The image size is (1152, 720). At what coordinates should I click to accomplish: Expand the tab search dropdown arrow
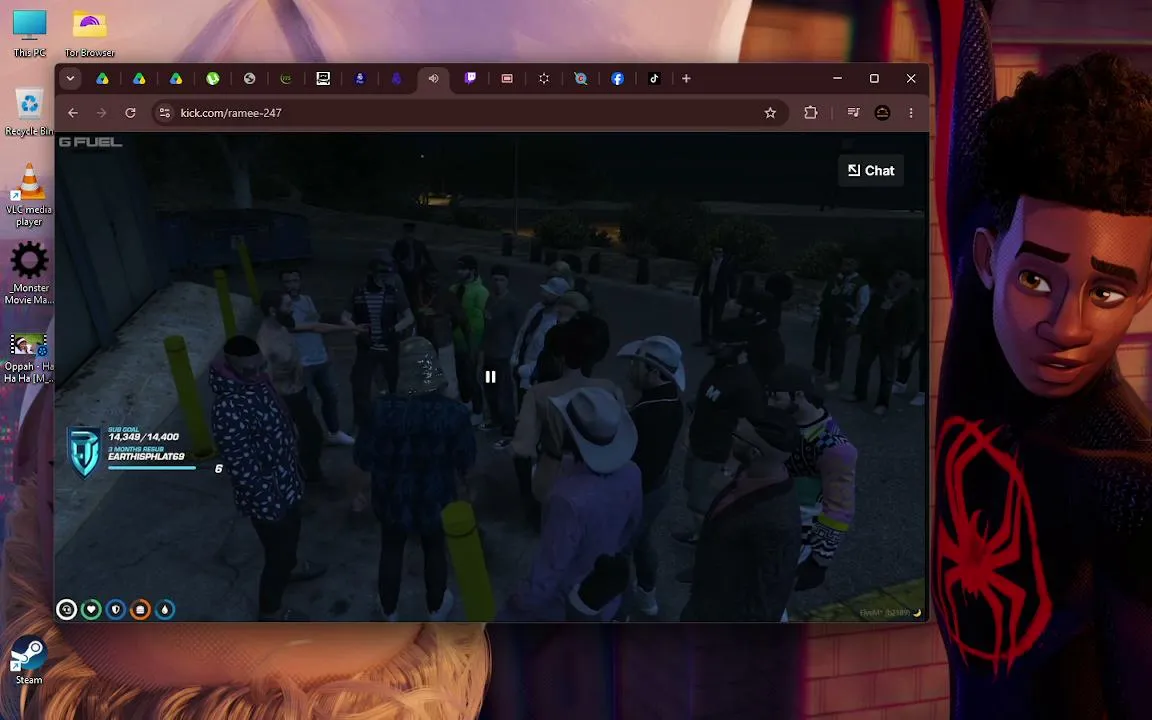[x=71, y=78]
